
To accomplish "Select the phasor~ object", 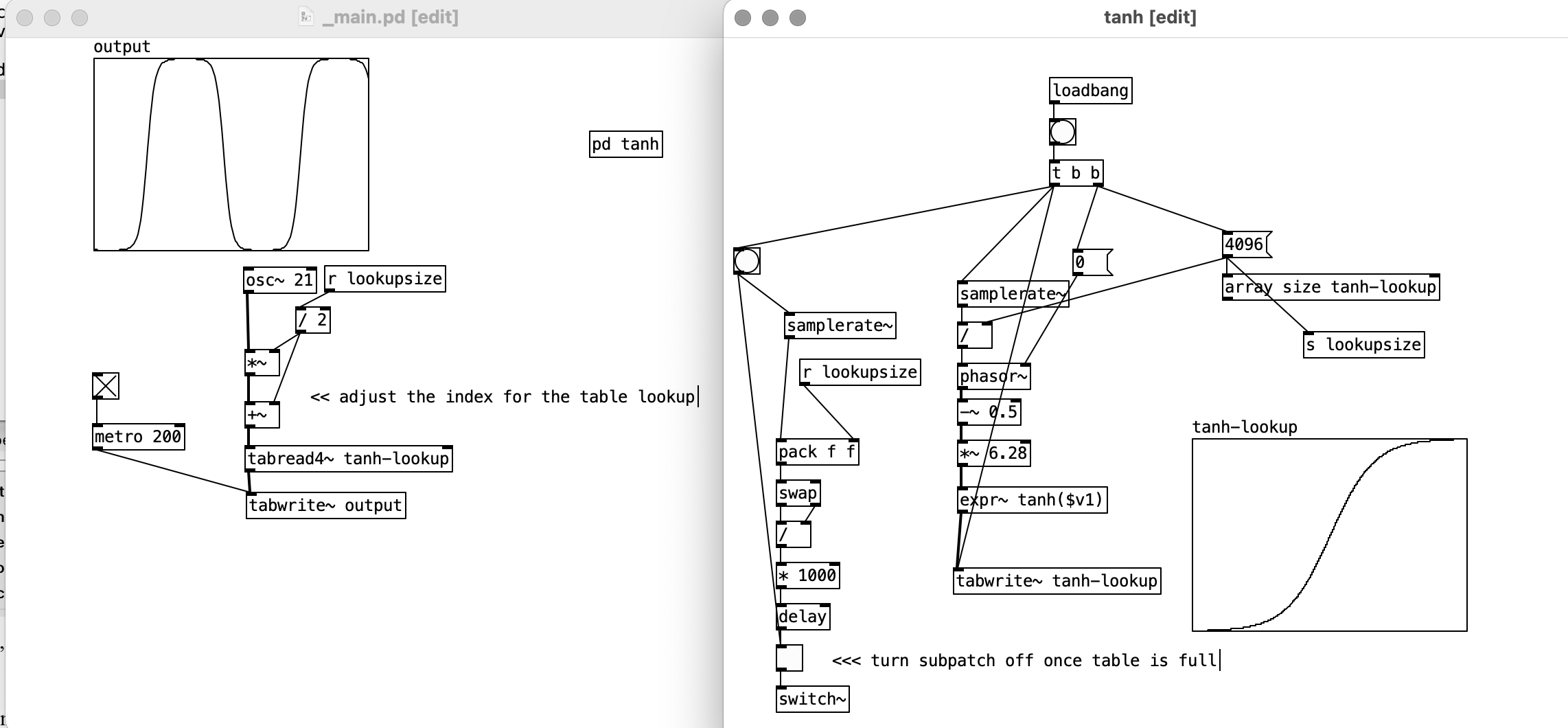I will [x=993, y=376].
